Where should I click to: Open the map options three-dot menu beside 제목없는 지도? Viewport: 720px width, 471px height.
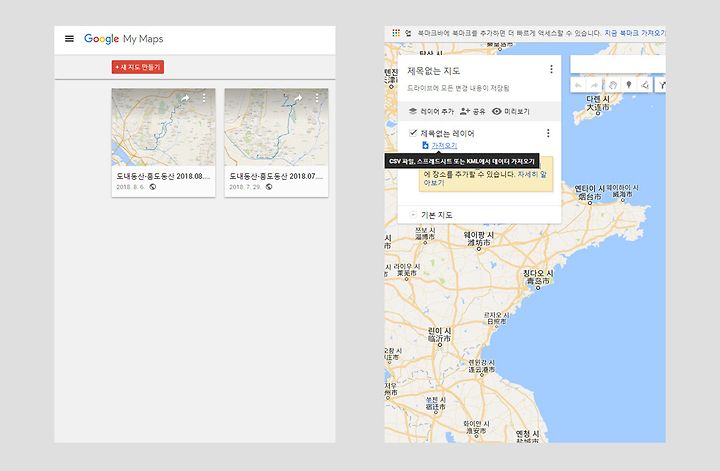coord(551,69)
